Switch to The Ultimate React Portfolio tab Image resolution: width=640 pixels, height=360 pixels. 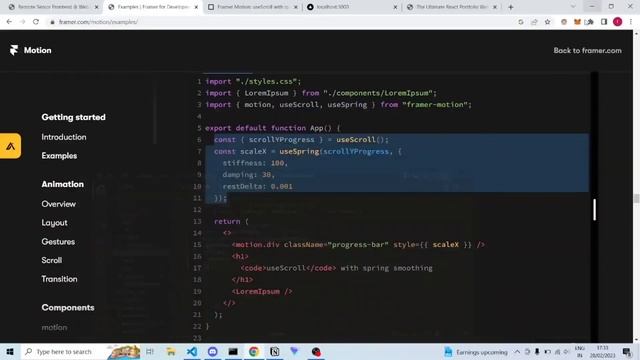(451, 7)
